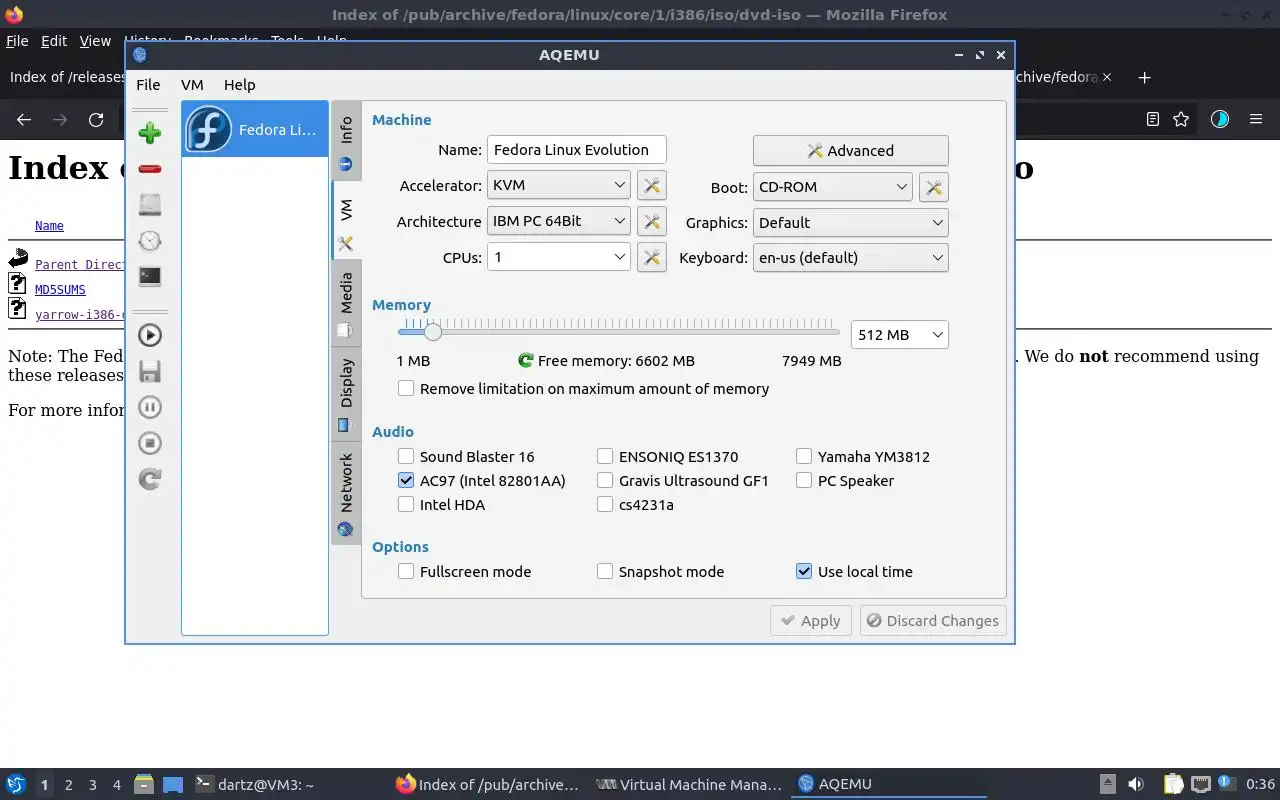The height and width of the screenshot is (800, 1280).
Task: Enable cs4231a audio checkbox
Action: 635,504
